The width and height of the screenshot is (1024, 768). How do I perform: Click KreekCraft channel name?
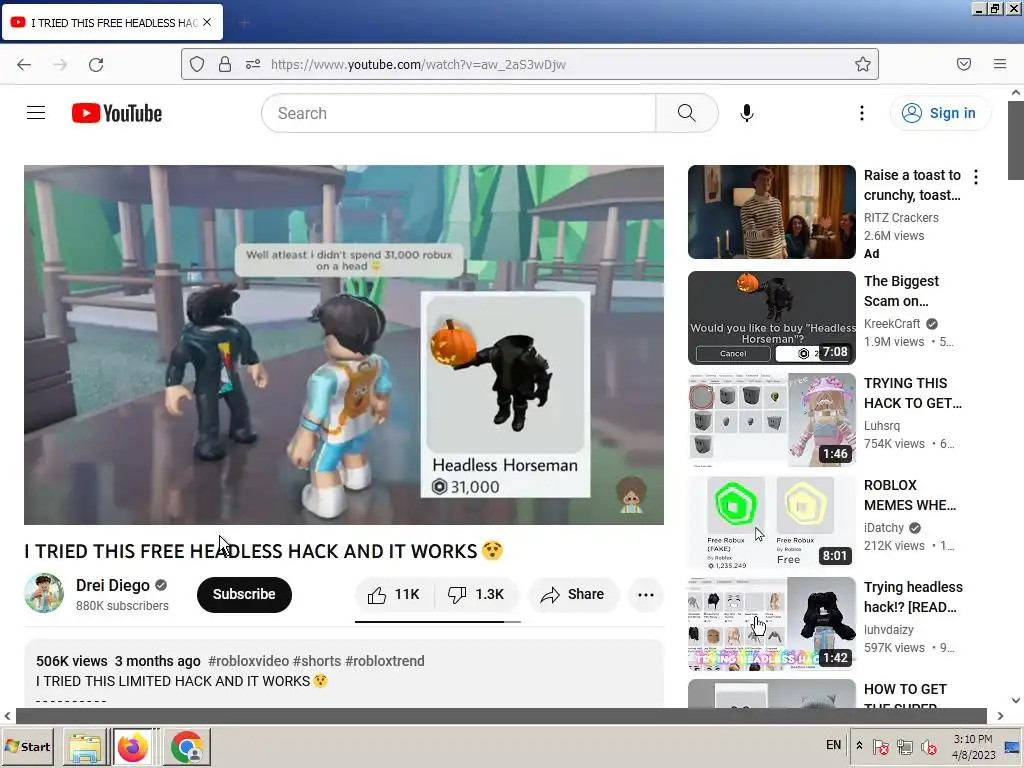[x=892, y=323]
